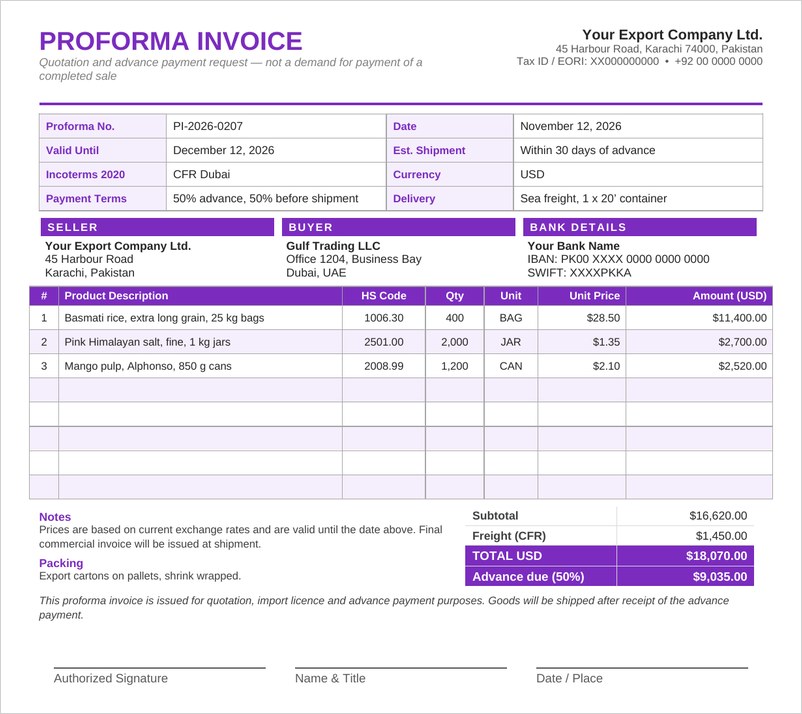Click the Valid Until label

pyautogui.click(x=72, y=150)
